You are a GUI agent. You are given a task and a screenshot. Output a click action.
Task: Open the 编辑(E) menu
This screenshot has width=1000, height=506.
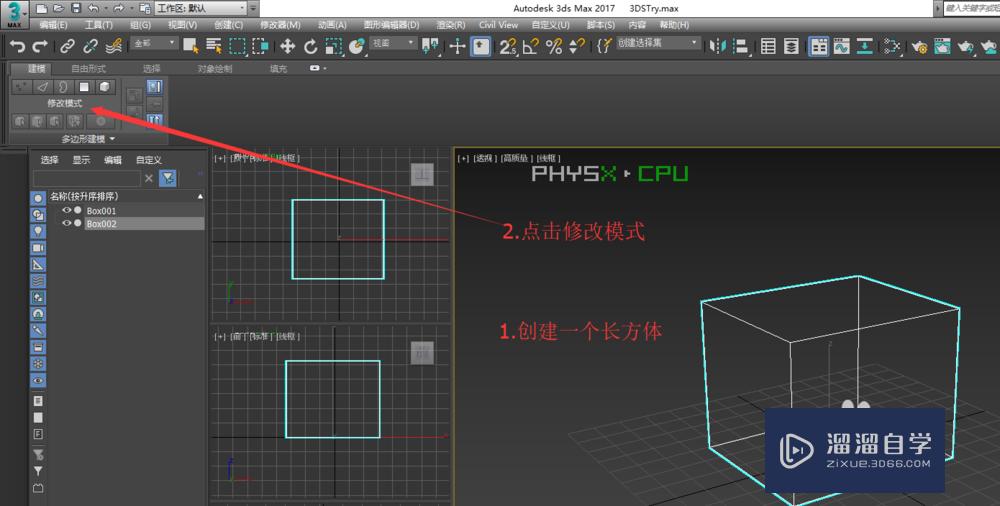[x=53, y=25]
